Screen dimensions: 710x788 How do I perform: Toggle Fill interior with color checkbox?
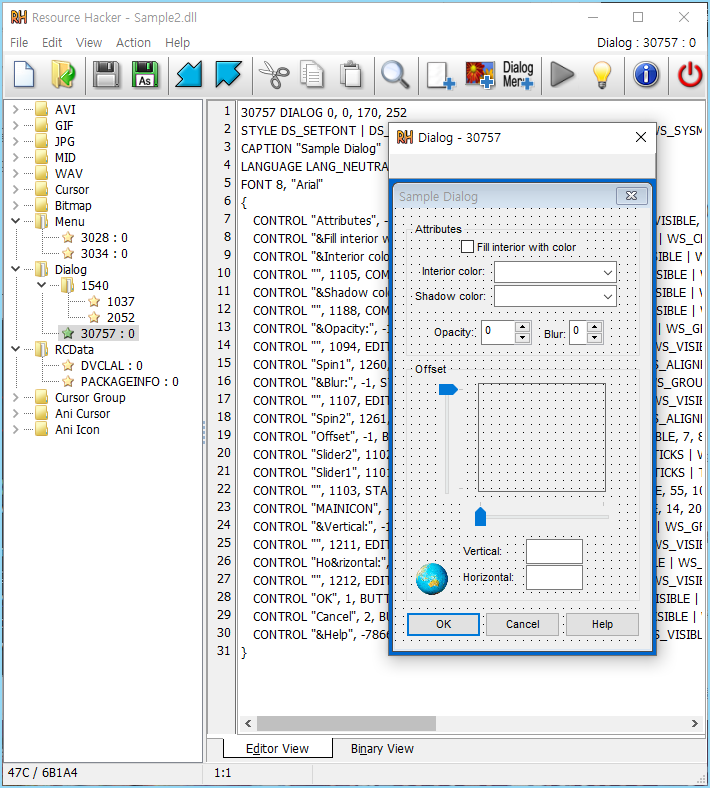(x=467, y=247)
